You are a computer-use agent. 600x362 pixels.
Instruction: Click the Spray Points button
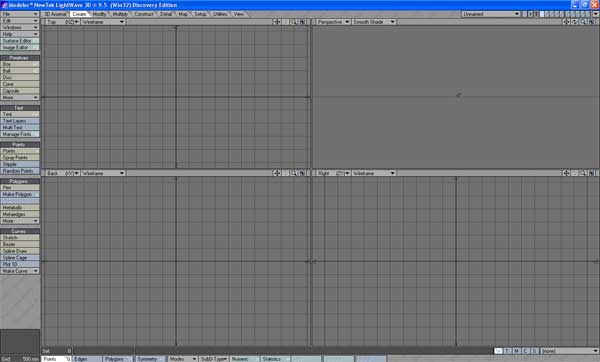click(x=20, y=158)
